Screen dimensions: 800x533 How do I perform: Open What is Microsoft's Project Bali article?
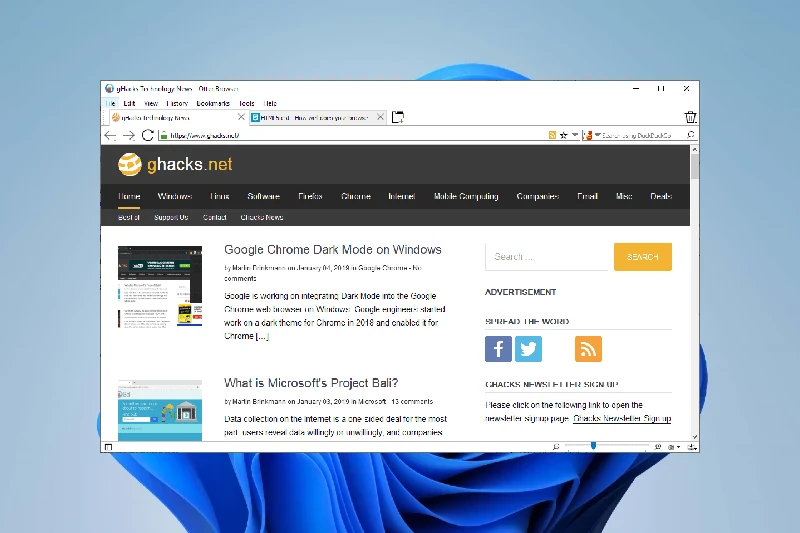(x=311, y=383)
